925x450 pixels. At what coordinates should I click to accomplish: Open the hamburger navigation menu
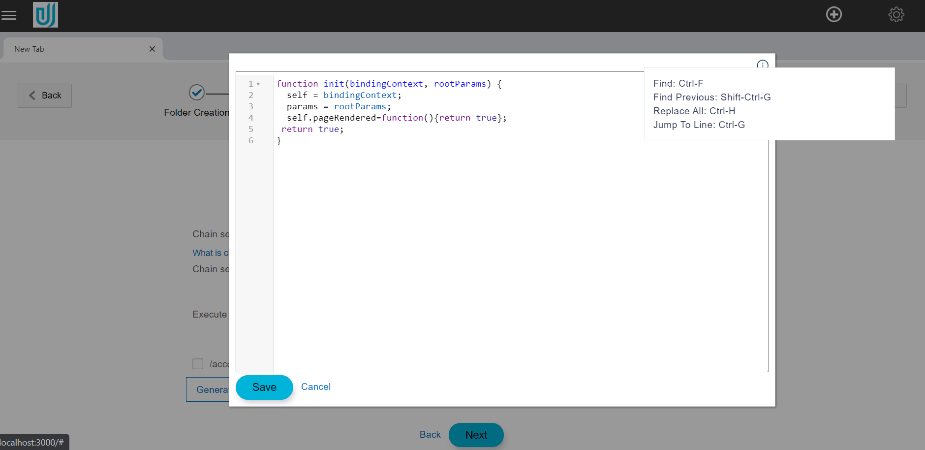9,15
